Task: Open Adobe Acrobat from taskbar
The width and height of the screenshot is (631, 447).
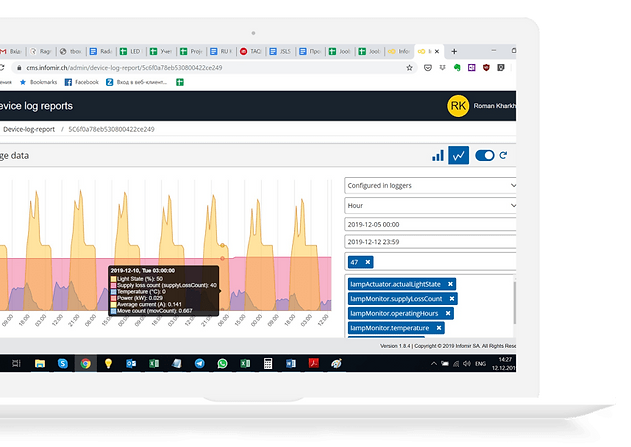Action: [x=314, y=364]
